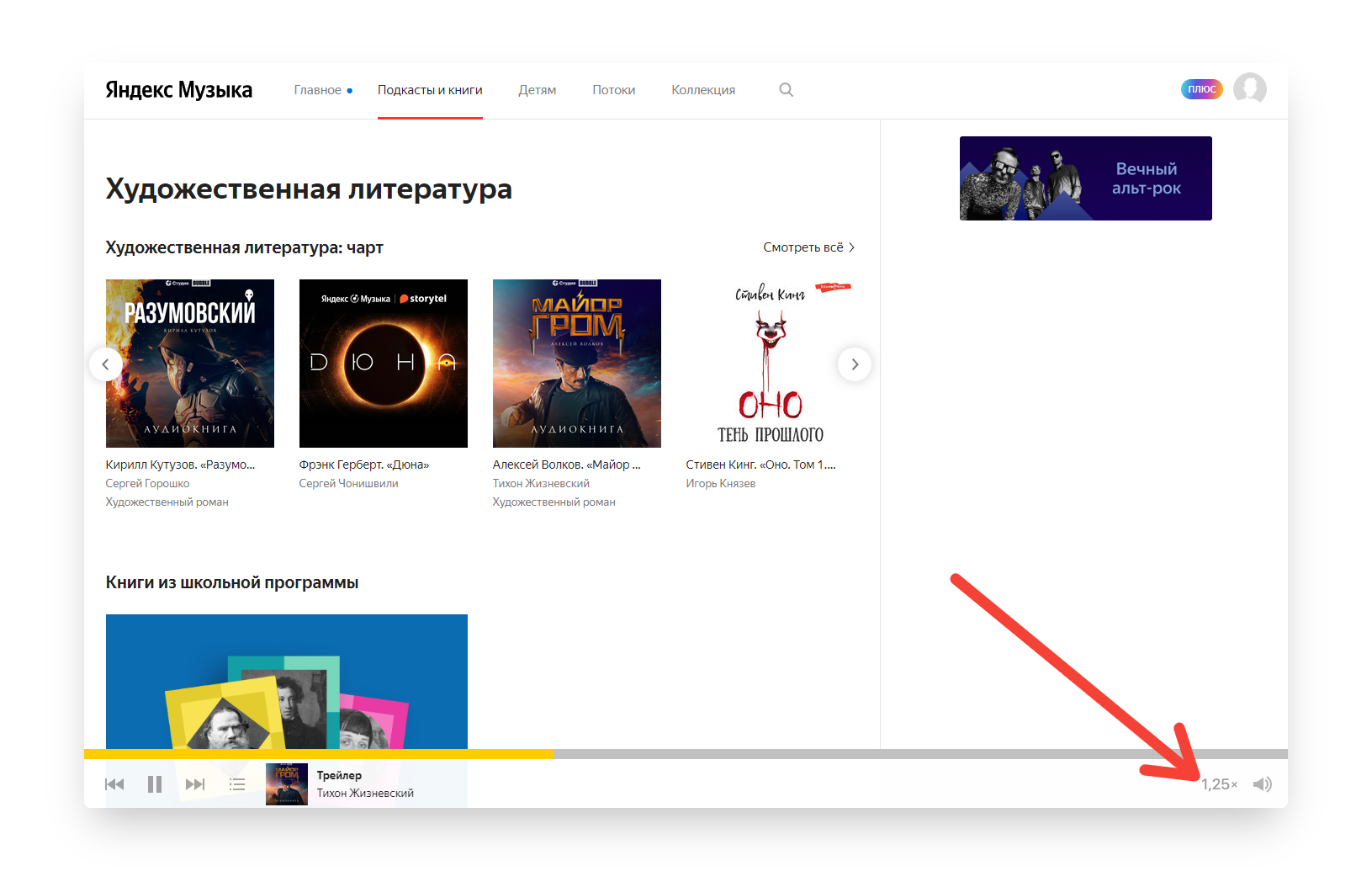Open the play queue list icon

click(x=237, y=784)
